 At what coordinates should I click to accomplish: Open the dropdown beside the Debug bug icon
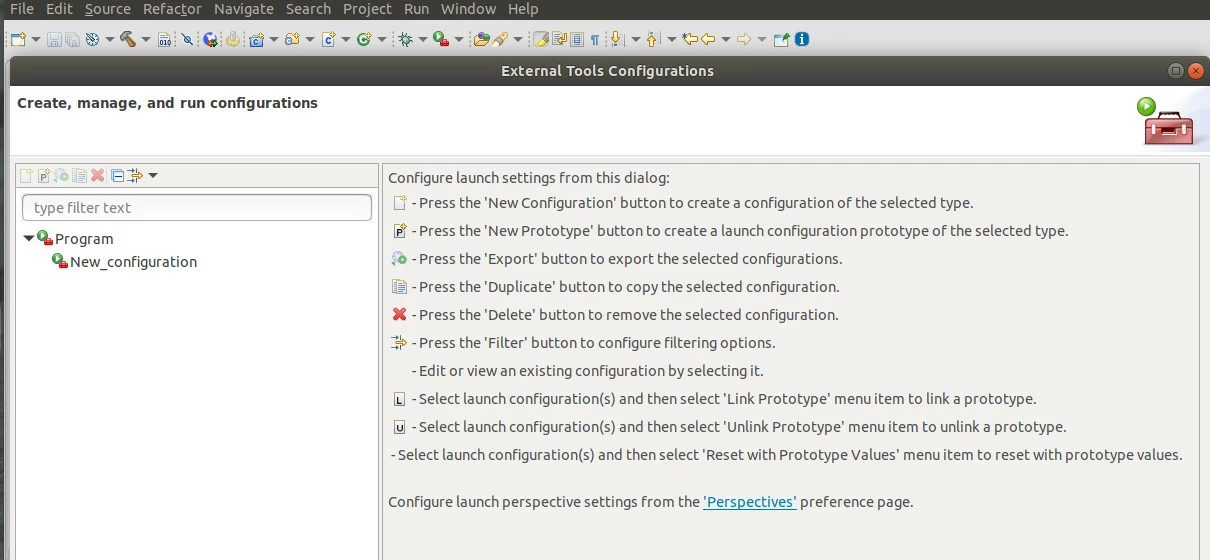point(423,40)
